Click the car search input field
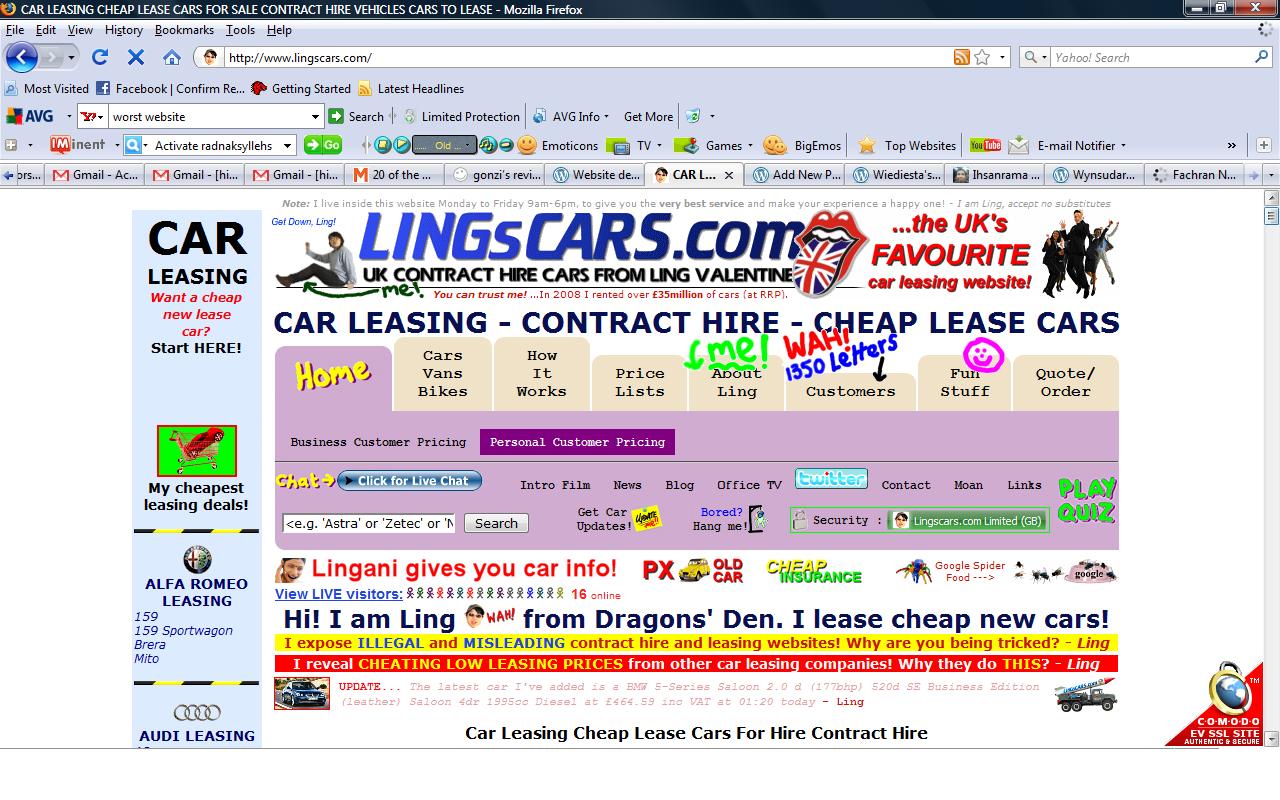 (x=370, y=523)
